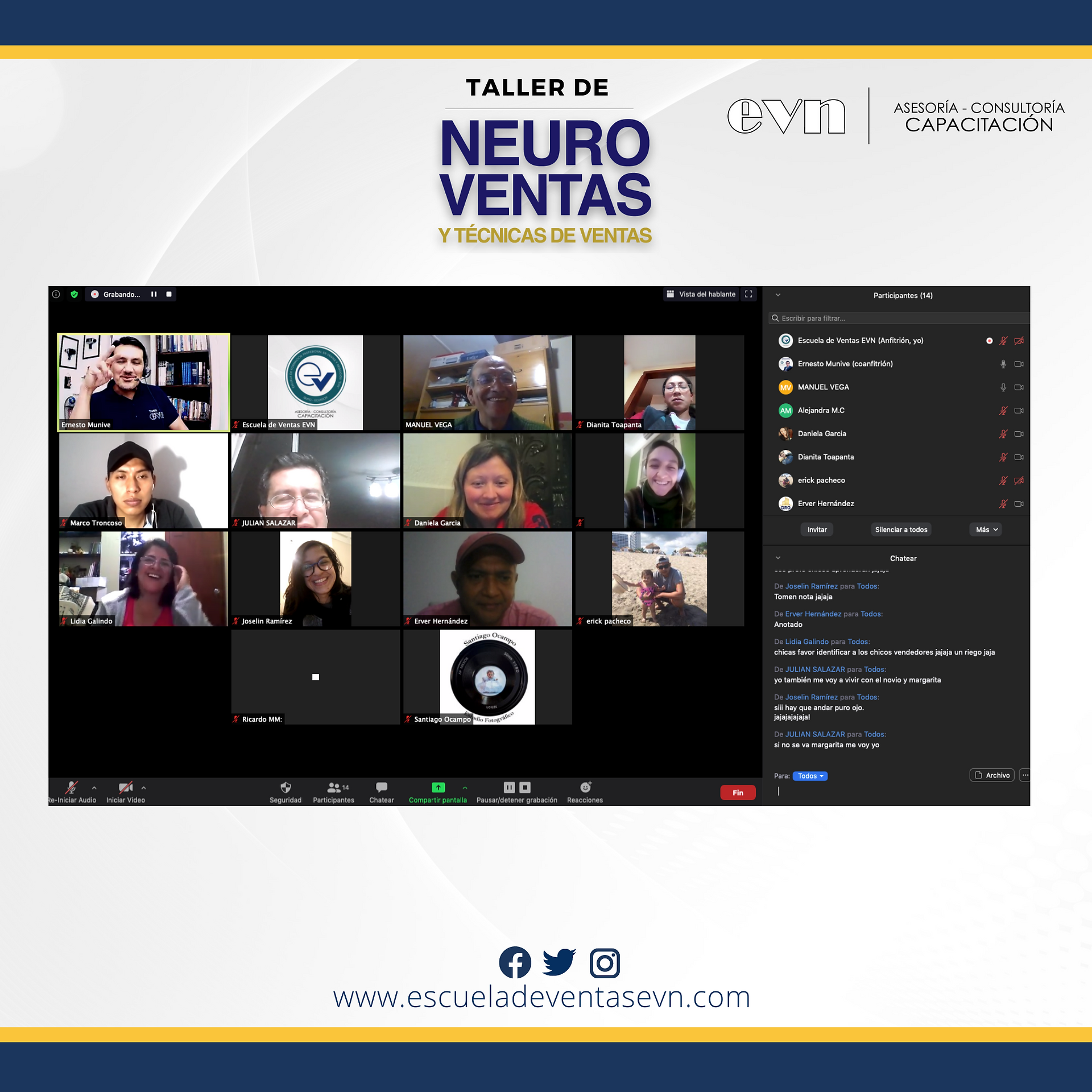
Task: Stop recording in the bottom toolbar
Action: 525,787
